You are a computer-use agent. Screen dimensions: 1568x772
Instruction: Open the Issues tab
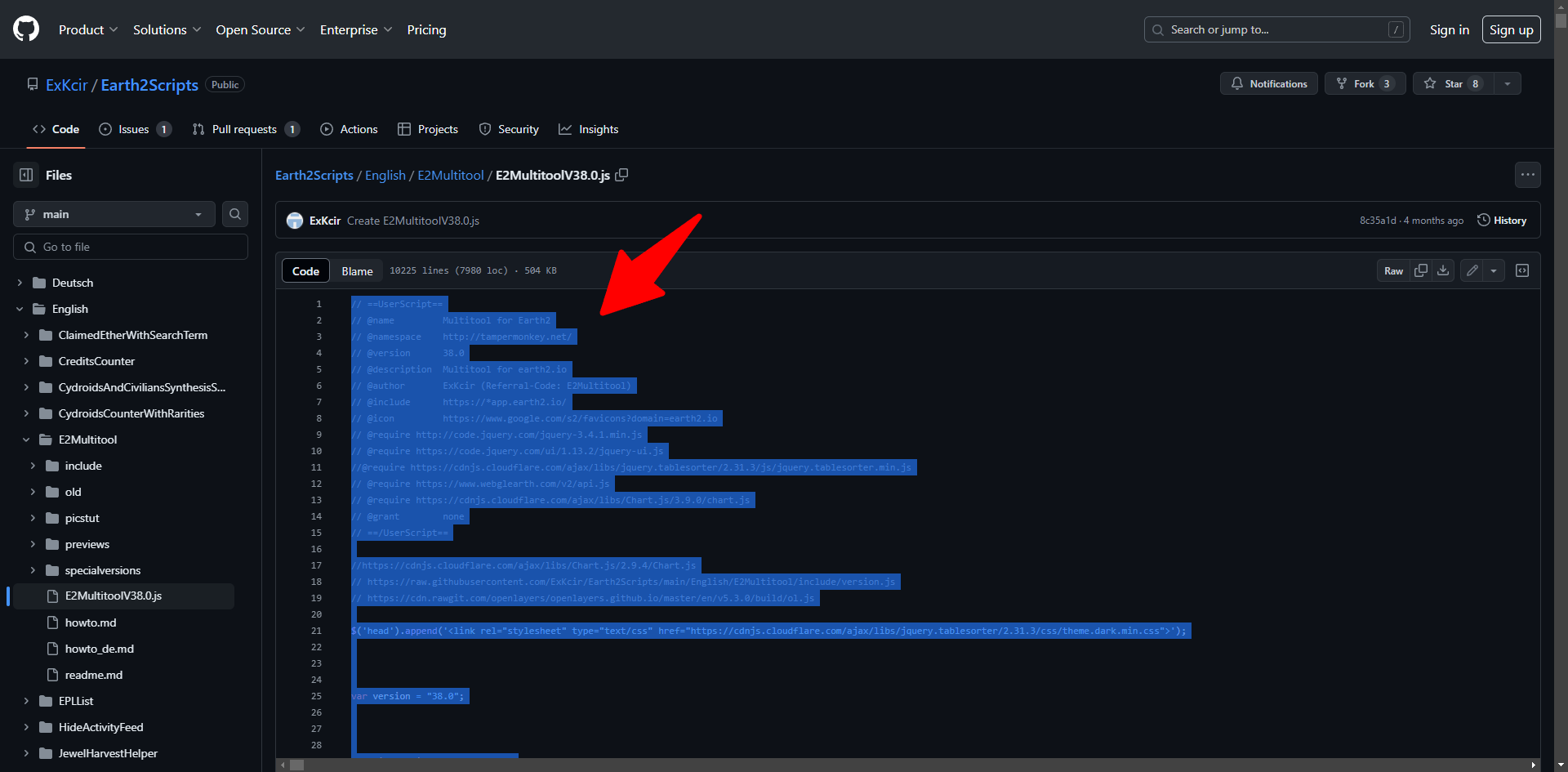point(135,129)
